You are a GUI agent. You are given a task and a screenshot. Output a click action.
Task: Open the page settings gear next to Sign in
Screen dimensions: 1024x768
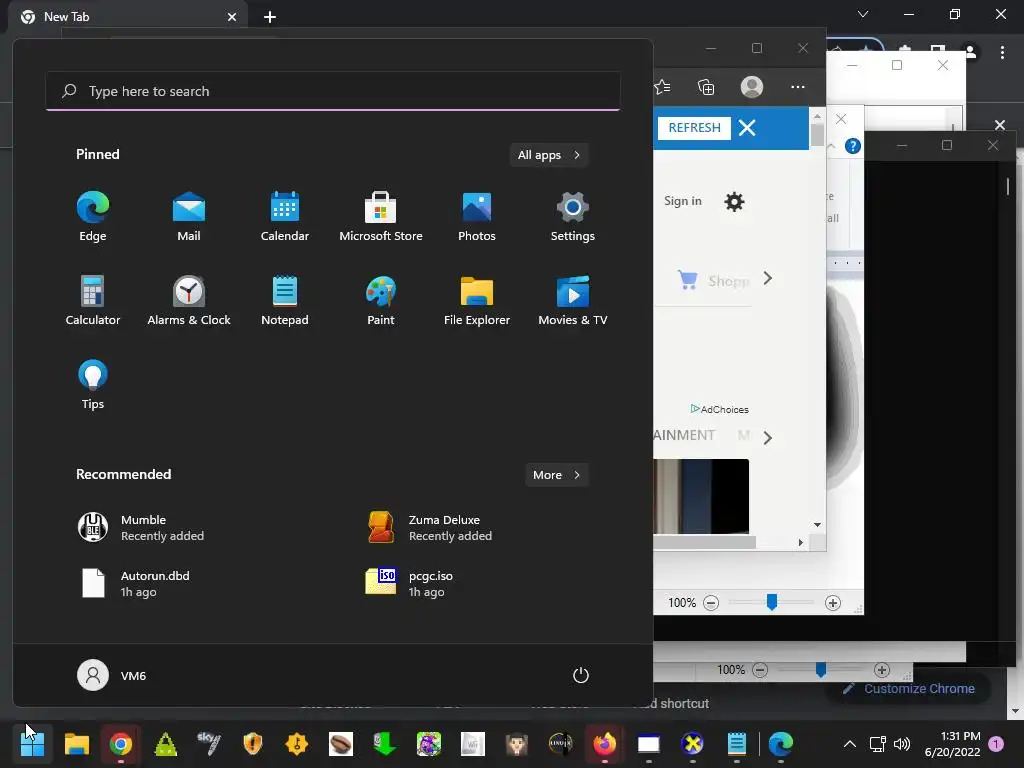coord(734,201)
